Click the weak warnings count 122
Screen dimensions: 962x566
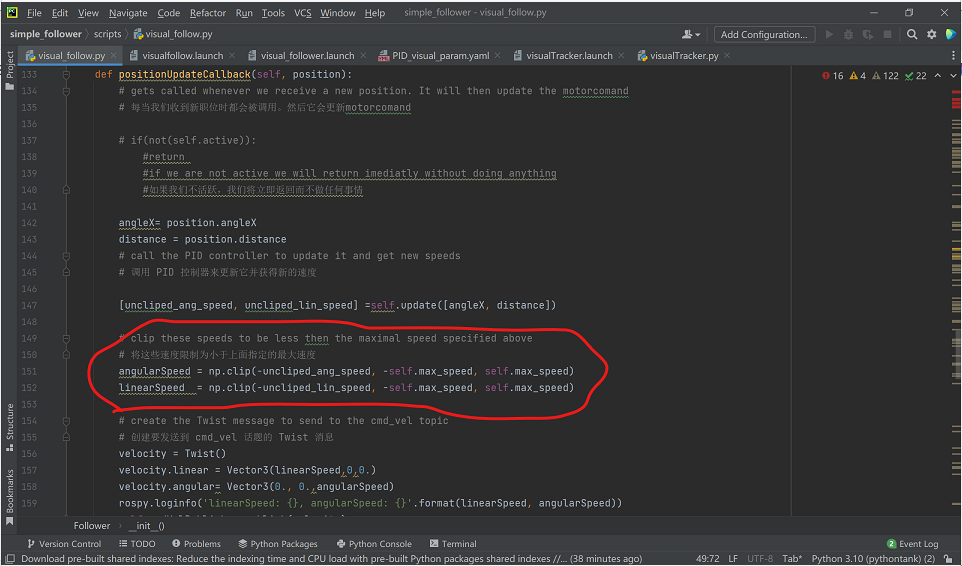pyautogui.click(x=885, y=75)
